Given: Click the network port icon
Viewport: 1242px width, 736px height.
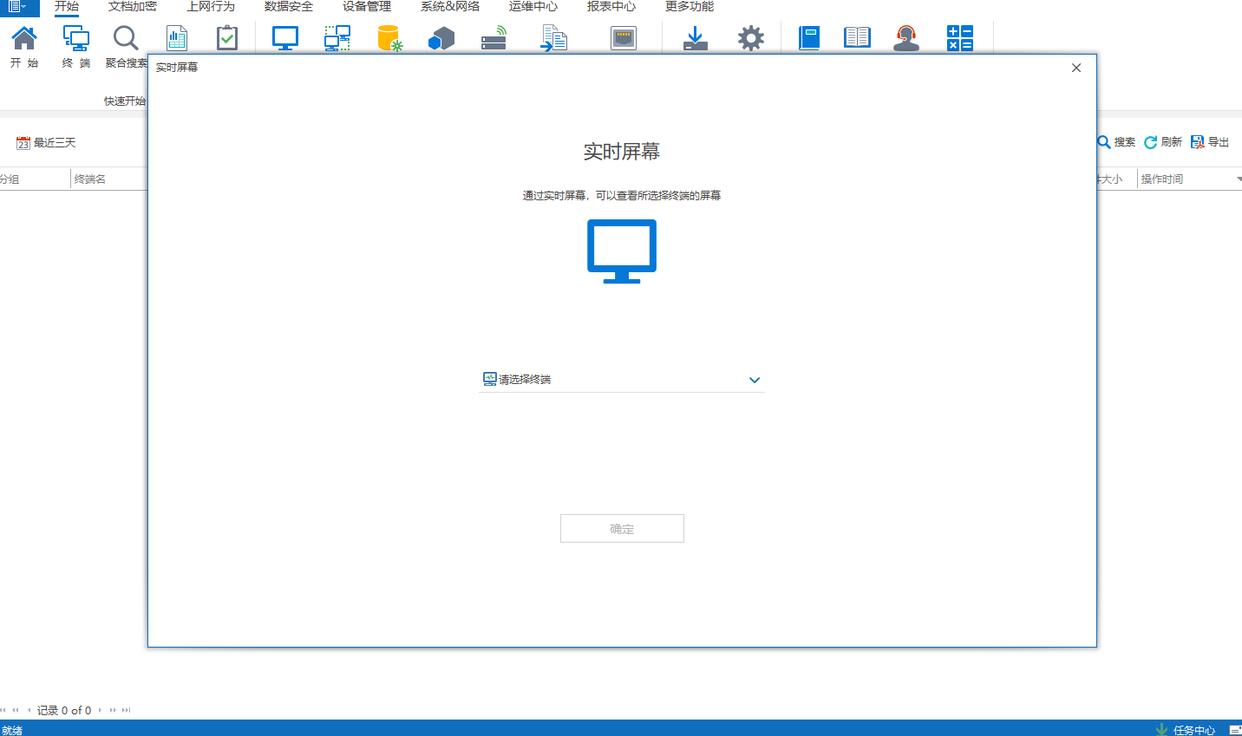Looking at the screenshot, I should pos(624,38).
